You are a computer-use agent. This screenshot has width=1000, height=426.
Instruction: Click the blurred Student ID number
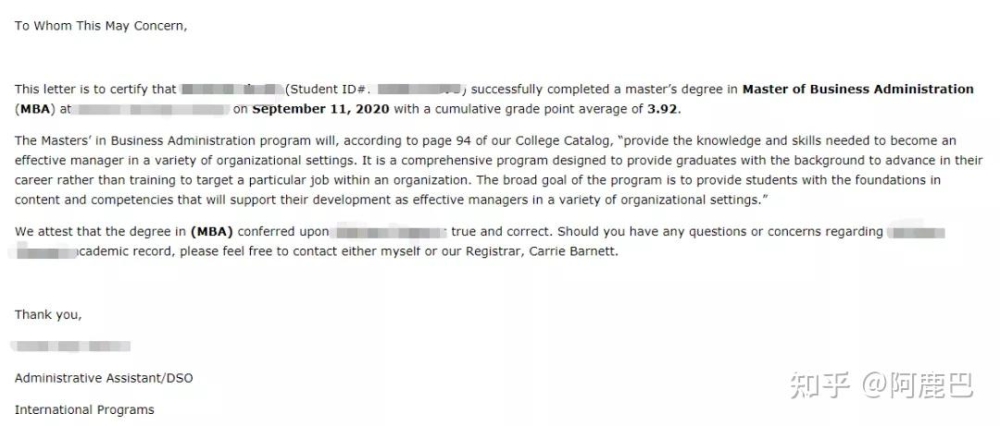coord(423,89)
